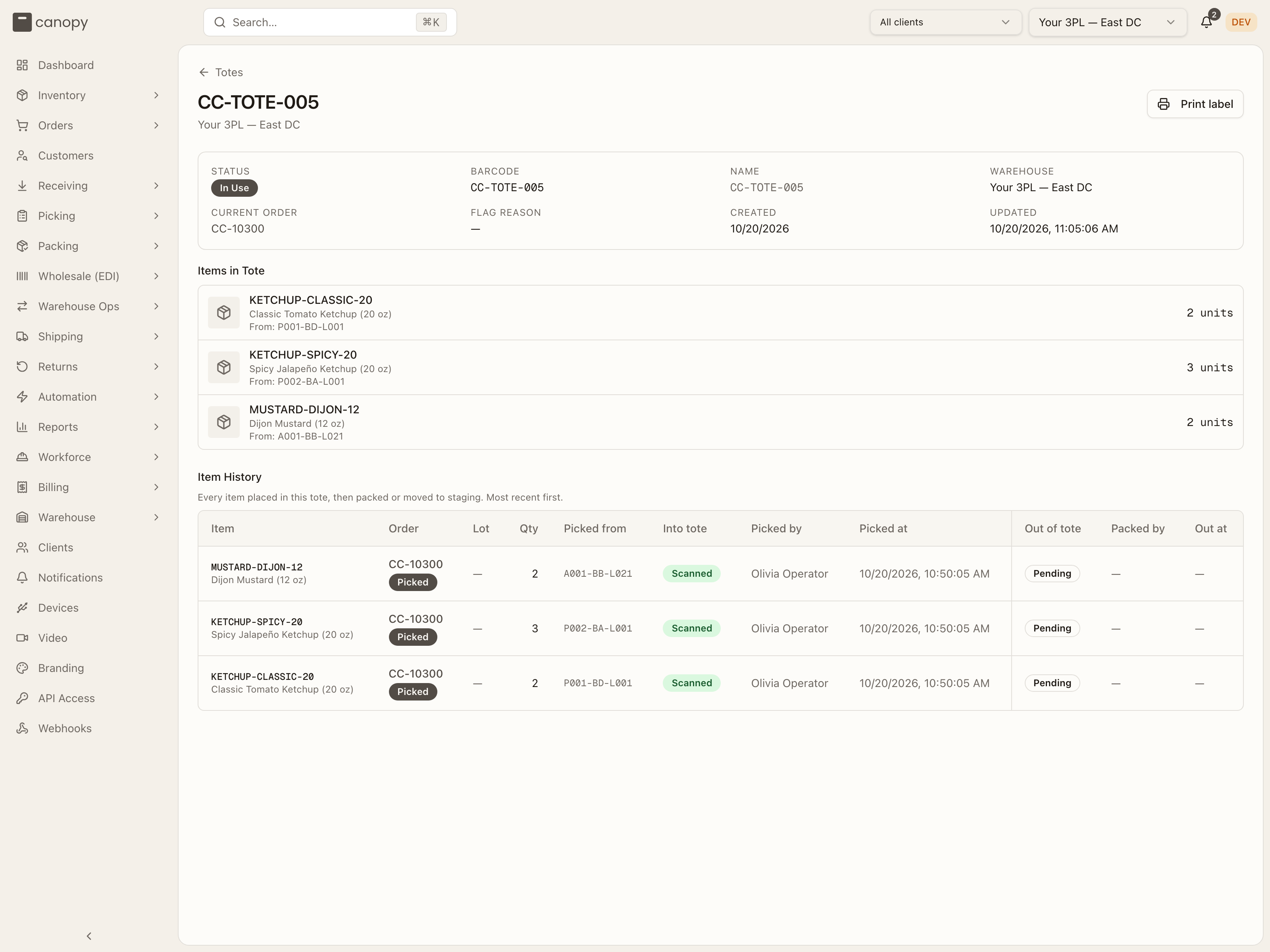
Task: Click the API Access key icon
Action: coord(22,698)
